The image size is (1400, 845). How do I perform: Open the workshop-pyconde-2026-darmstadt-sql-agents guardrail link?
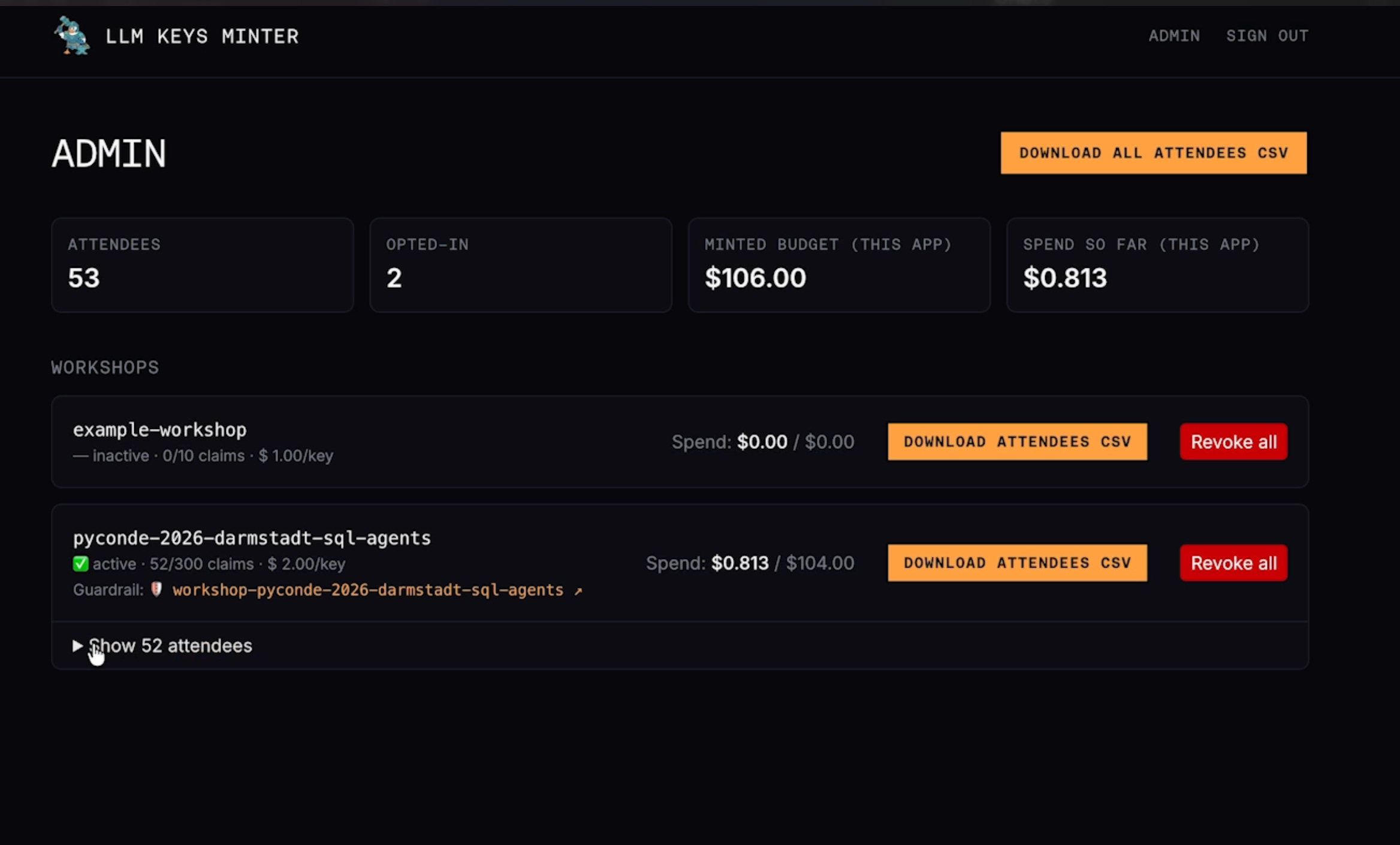tap(367, 590)
